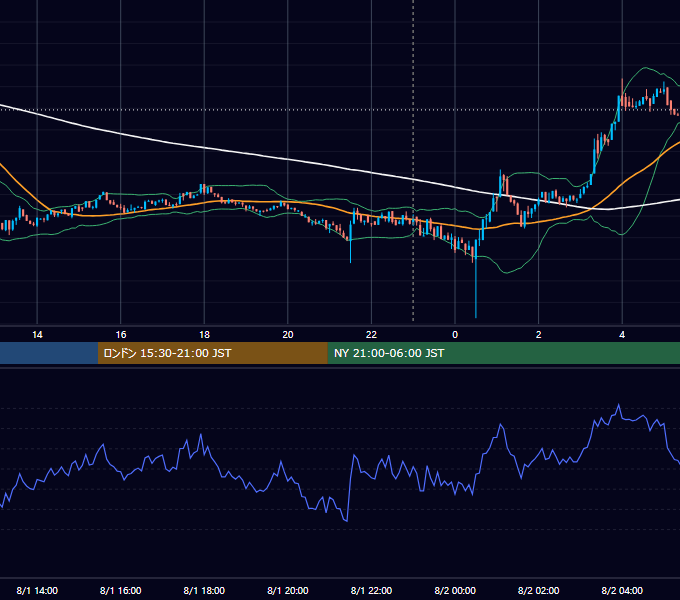The height and width of the screenshot is (600, 680).
Task: Click the 8/2 02:00 timestamp
Action: pos(538,590)
